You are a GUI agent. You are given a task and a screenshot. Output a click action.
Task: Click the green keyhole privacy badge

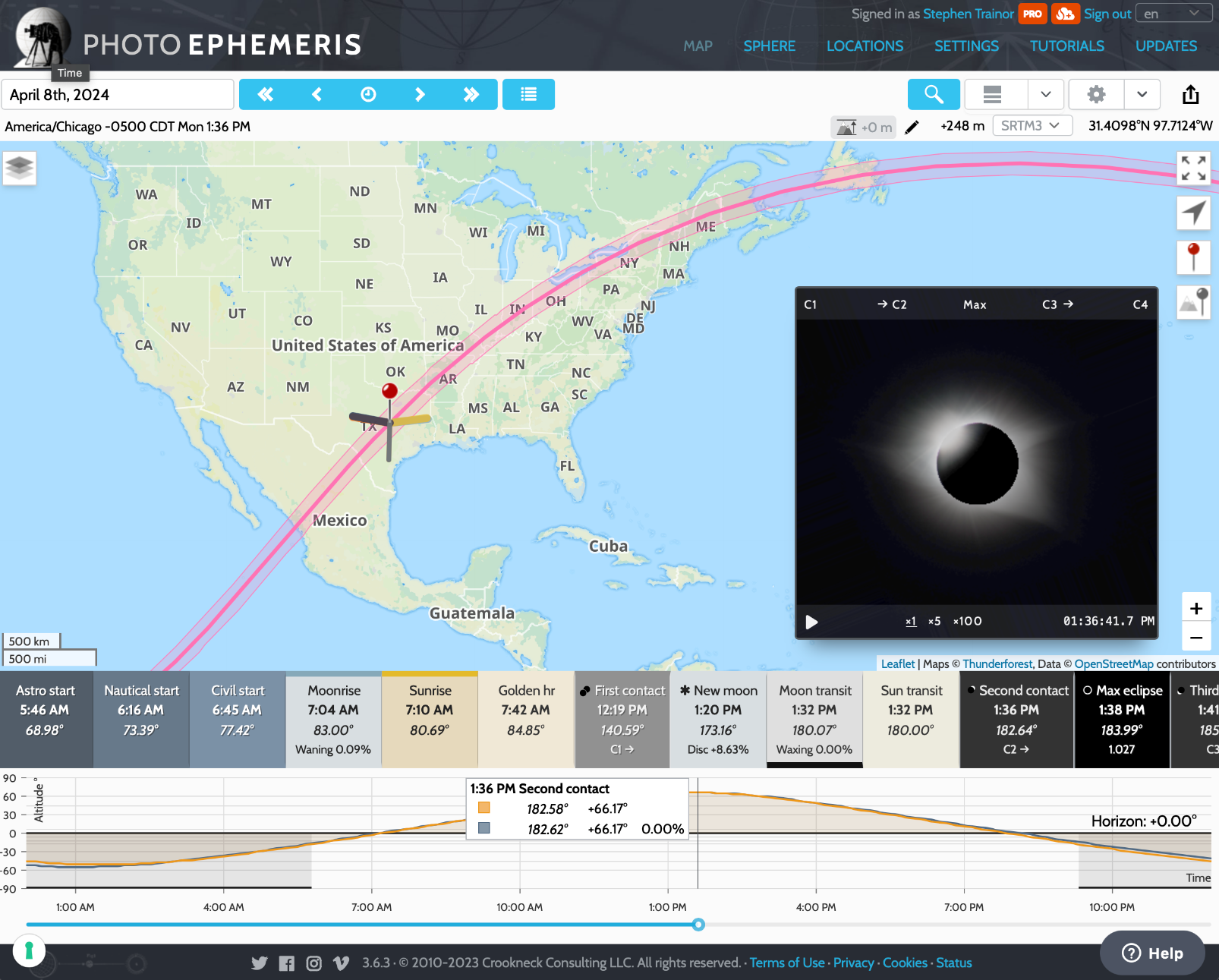click(x=29, y=950)
